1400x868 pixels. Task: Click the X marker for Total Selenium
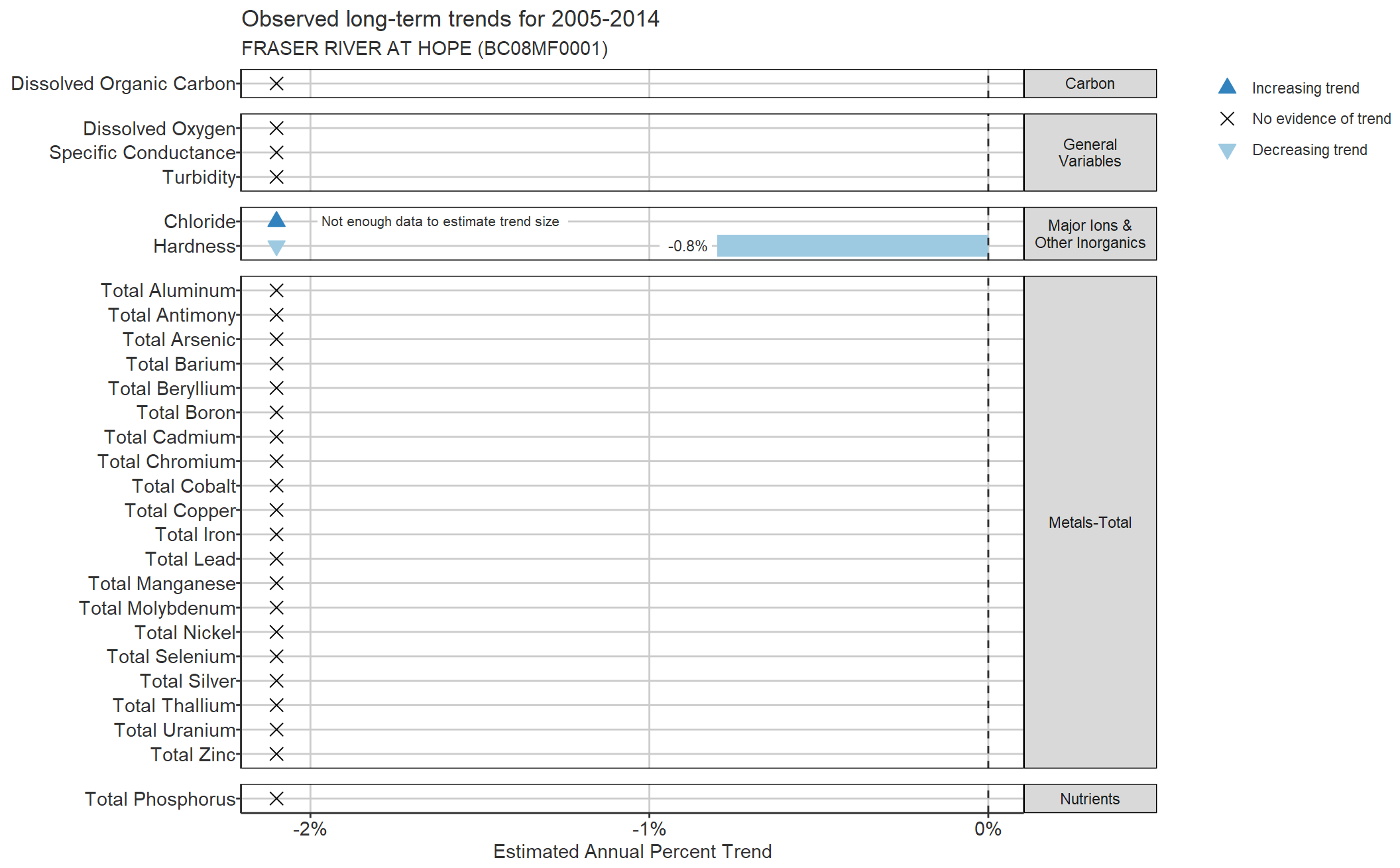(x=276, y=656)
